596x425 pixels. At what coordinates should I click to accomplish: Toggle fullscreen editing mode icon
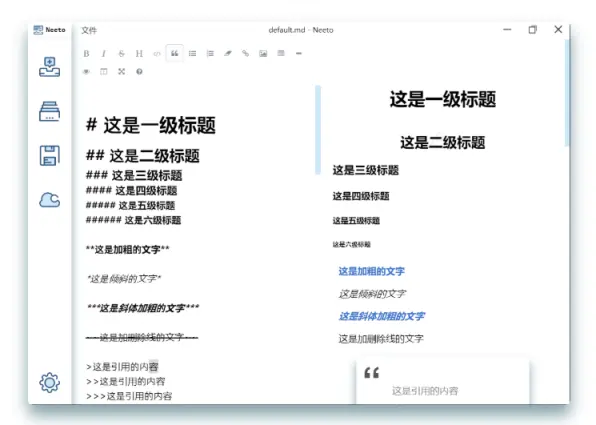(121, 71)
